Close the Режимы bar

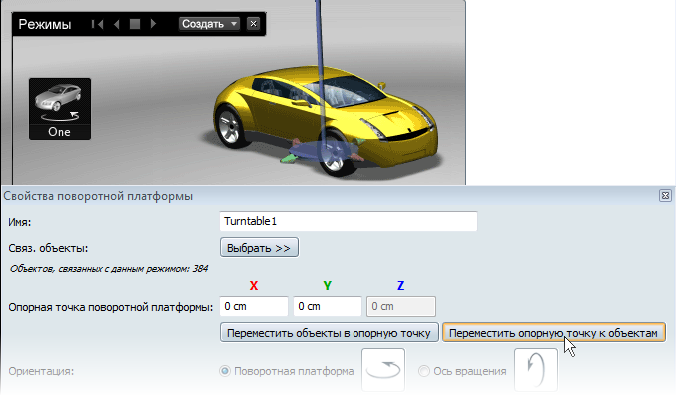254,24
